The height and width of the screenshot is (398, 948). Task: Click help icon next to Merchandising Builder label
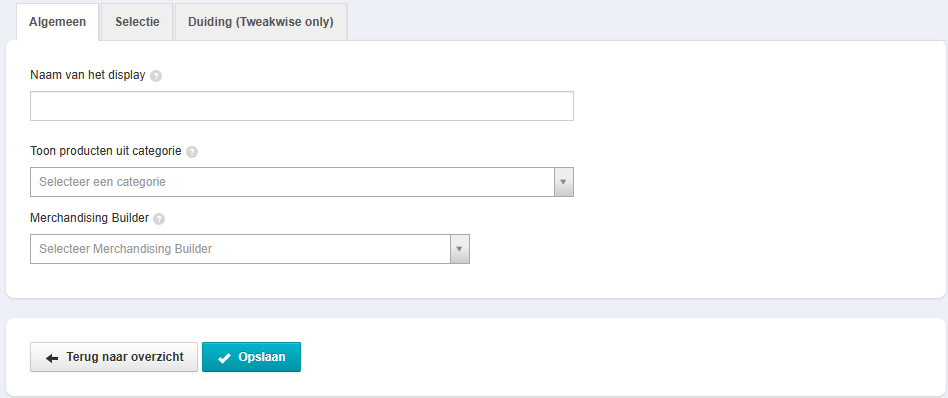[159, 219]
